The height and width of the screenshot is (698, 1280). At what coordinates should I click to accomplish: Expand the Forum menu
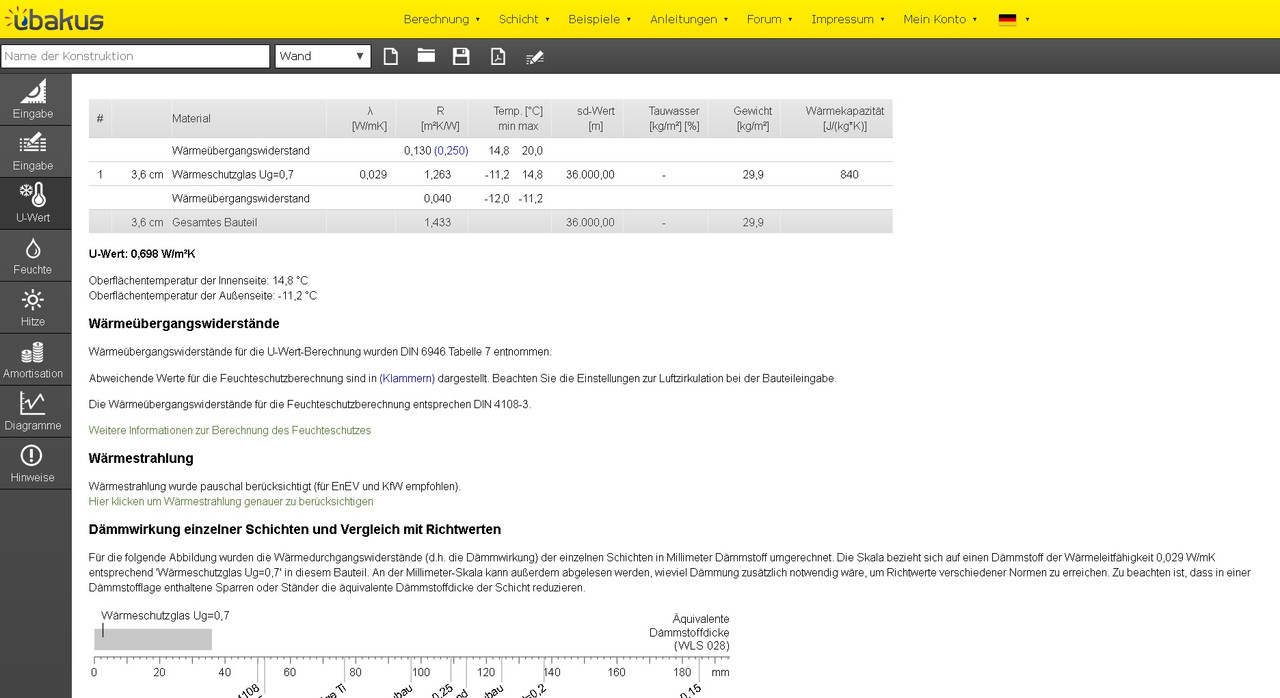(x=770, y=19)
